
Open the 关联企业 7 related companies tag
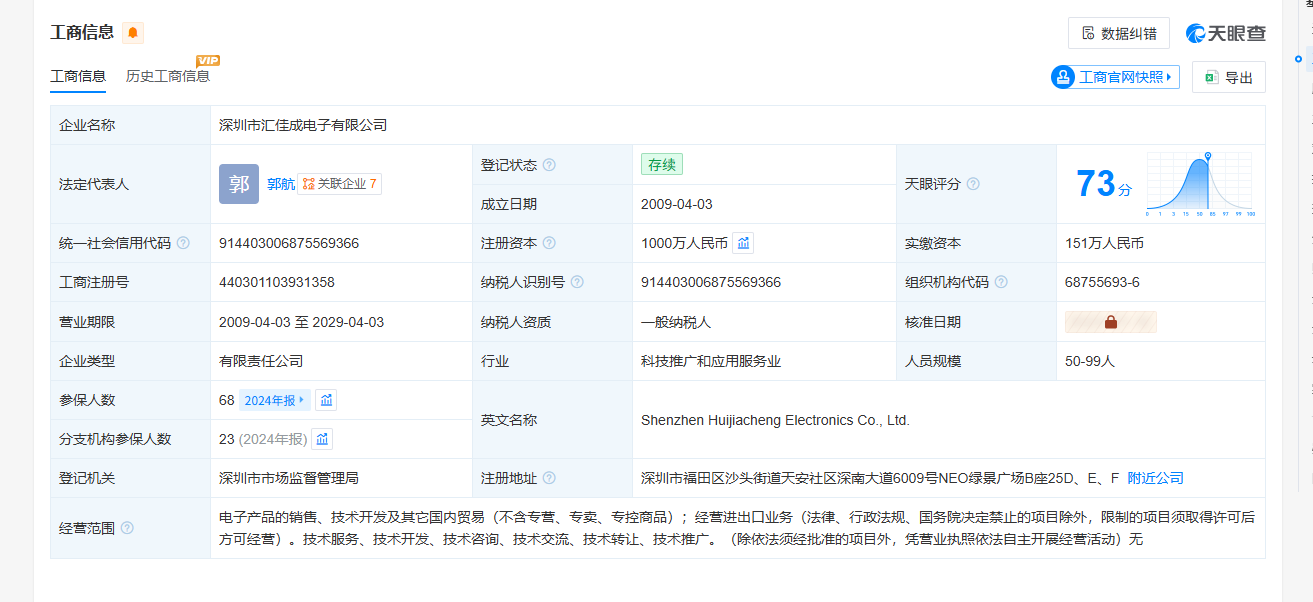[340, 184]
